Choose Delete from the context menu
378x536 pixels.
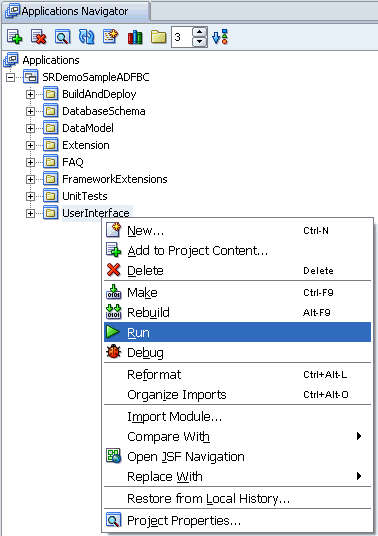238,271
